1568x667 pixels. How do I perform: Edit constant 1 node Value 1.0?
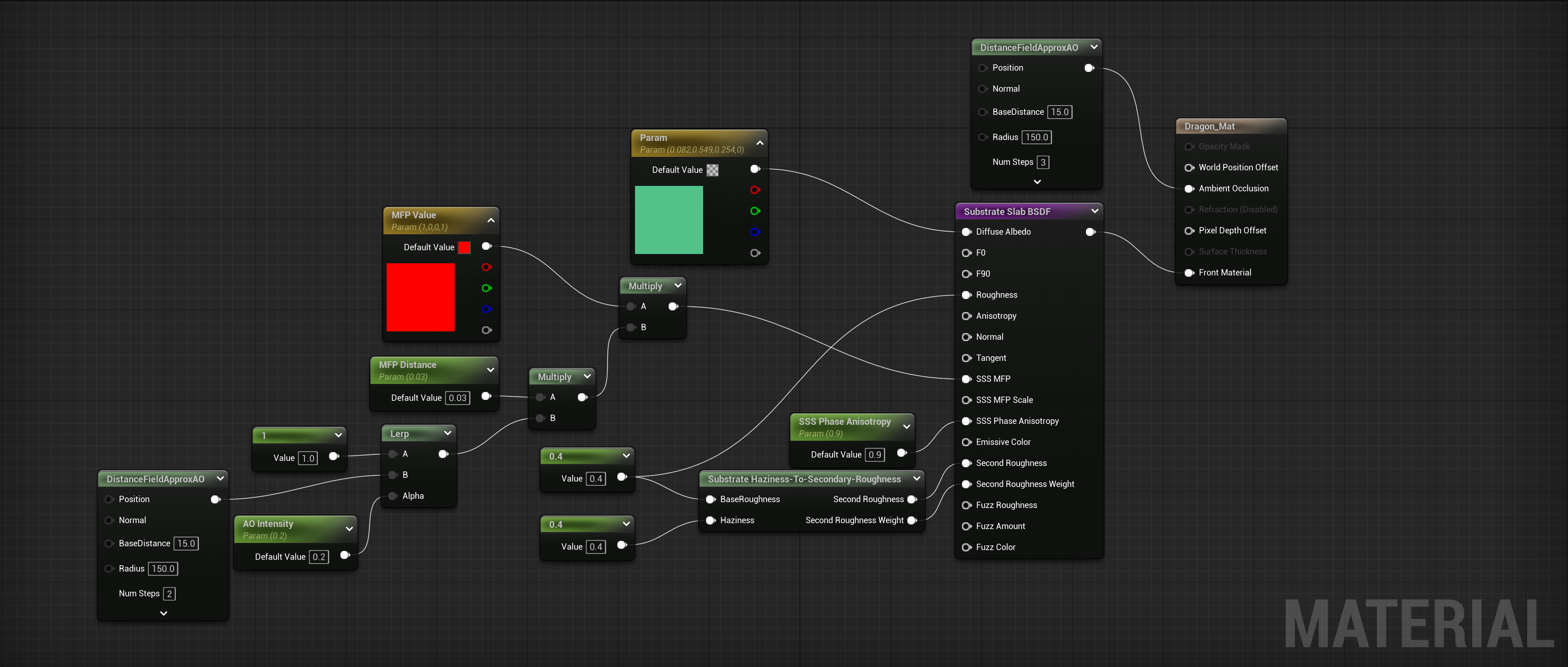point(308,458)
